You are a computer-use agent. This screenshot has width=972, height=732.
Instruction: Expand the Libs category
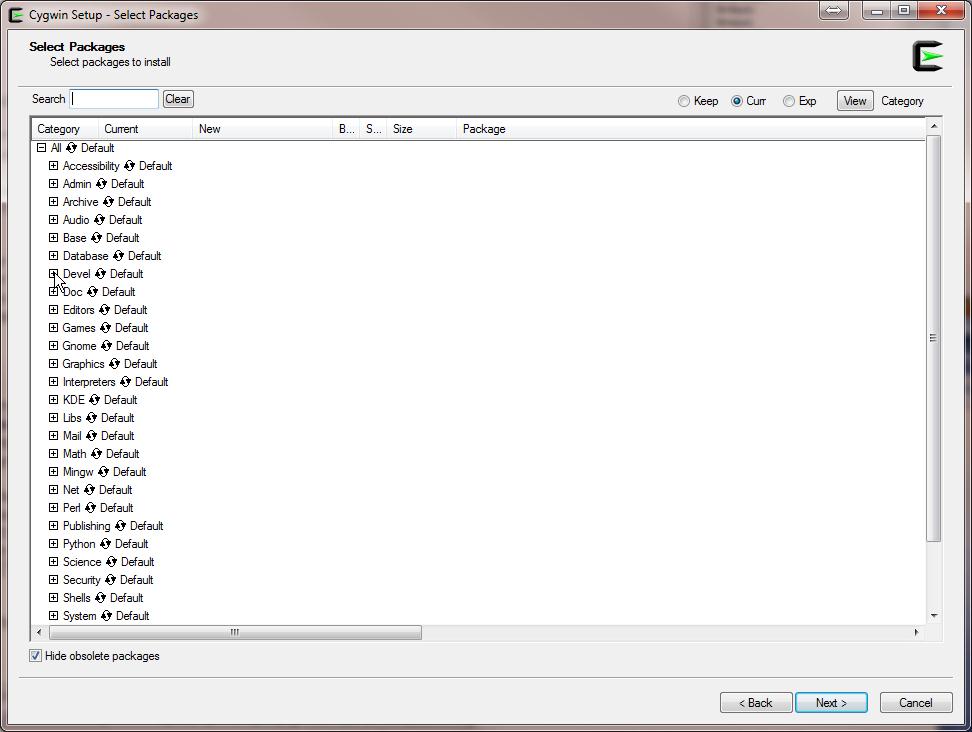[x=53, y=418]
